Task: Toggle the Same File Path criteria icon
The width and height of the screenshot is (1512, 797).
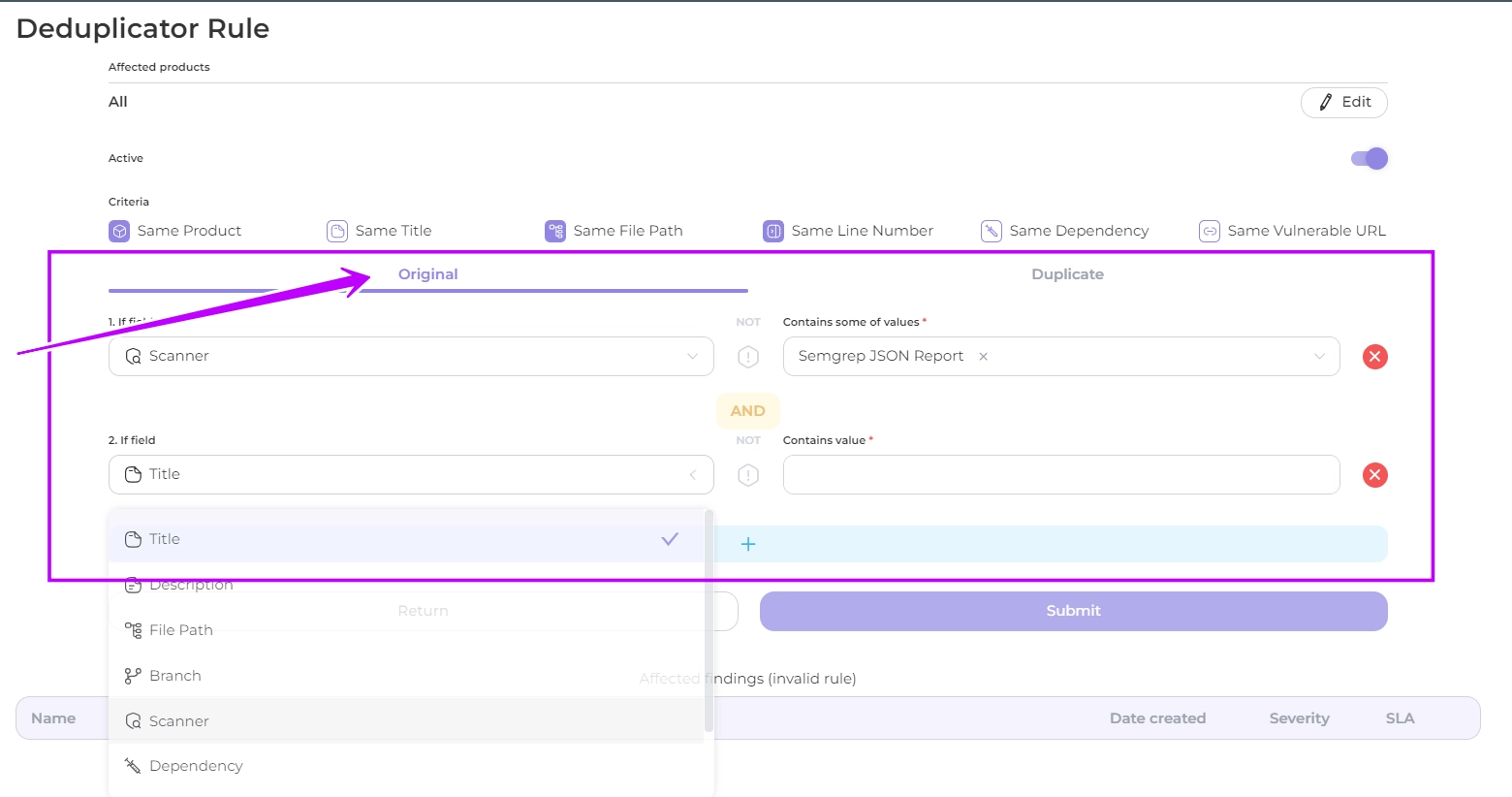Action: (x=555, y=231)
